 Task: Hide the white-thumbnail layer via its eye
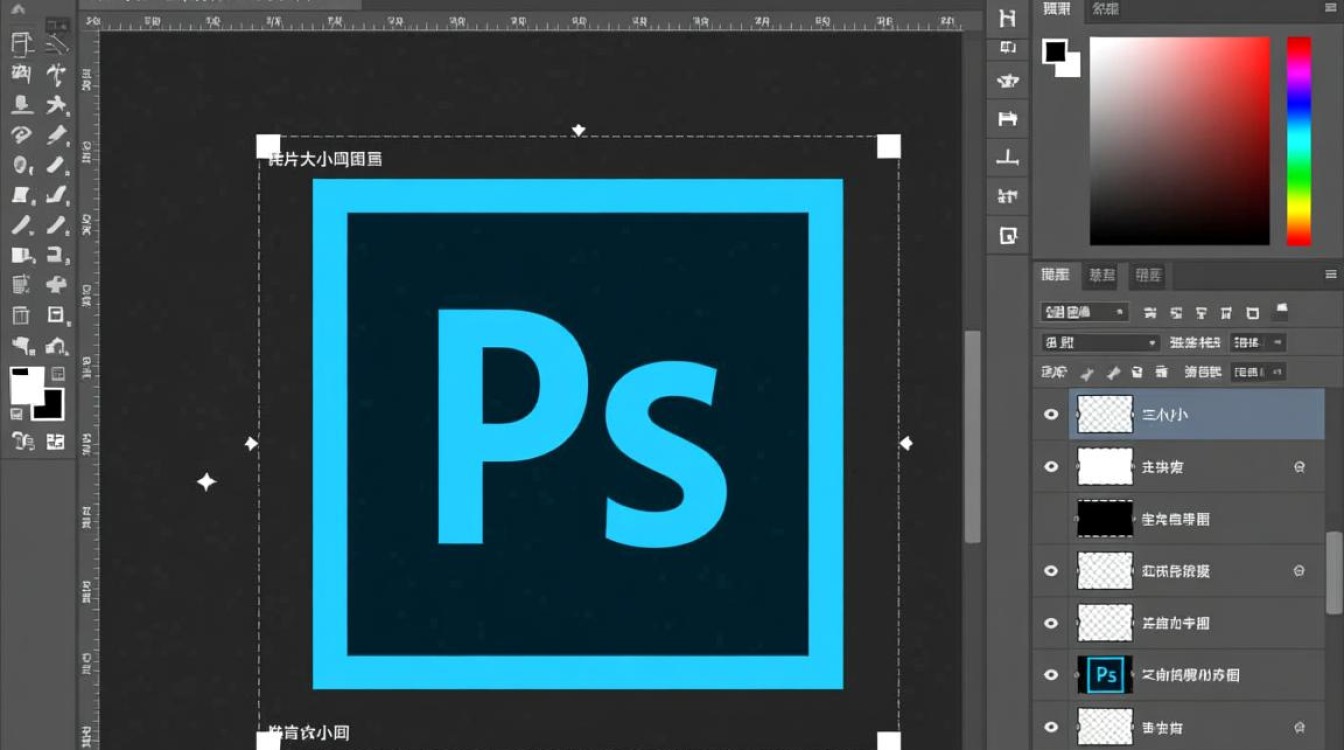1051,467
